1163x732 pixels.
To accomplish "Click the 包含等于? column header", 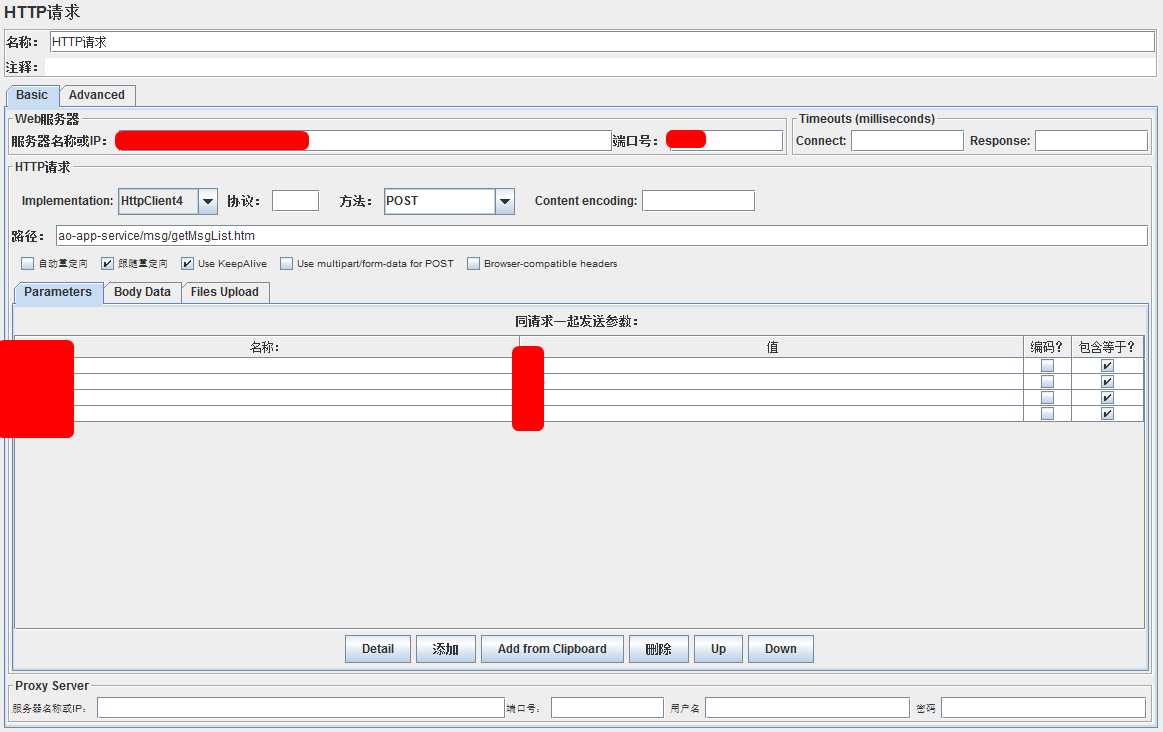I will click(1107, 347).
